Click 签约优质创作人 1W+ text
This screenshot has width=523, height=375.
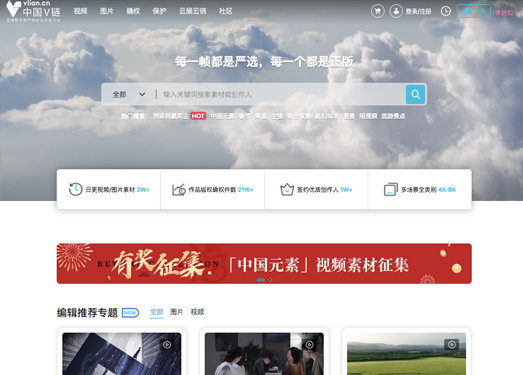click(x=324, y=190)
